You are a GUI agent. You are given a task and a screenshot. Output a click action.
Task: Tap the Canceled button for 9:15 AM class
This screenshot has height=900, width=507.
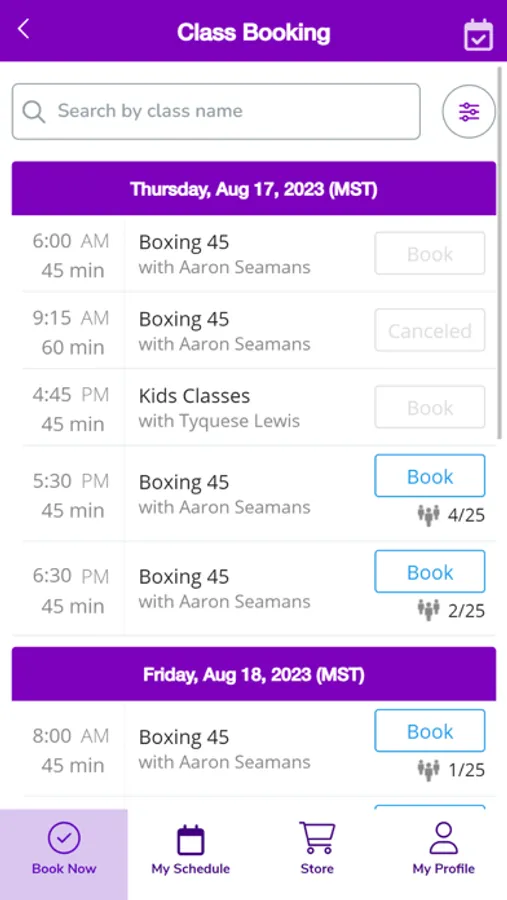(430, 330)
